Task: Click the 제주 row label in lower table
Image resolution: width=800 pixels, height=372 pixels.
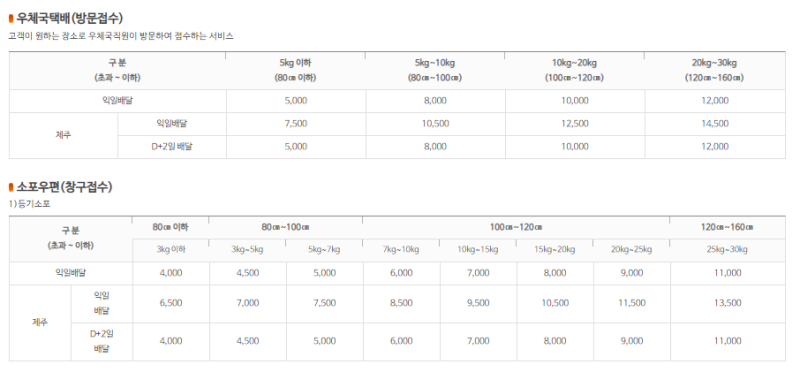Action: [x=40, y=323]
